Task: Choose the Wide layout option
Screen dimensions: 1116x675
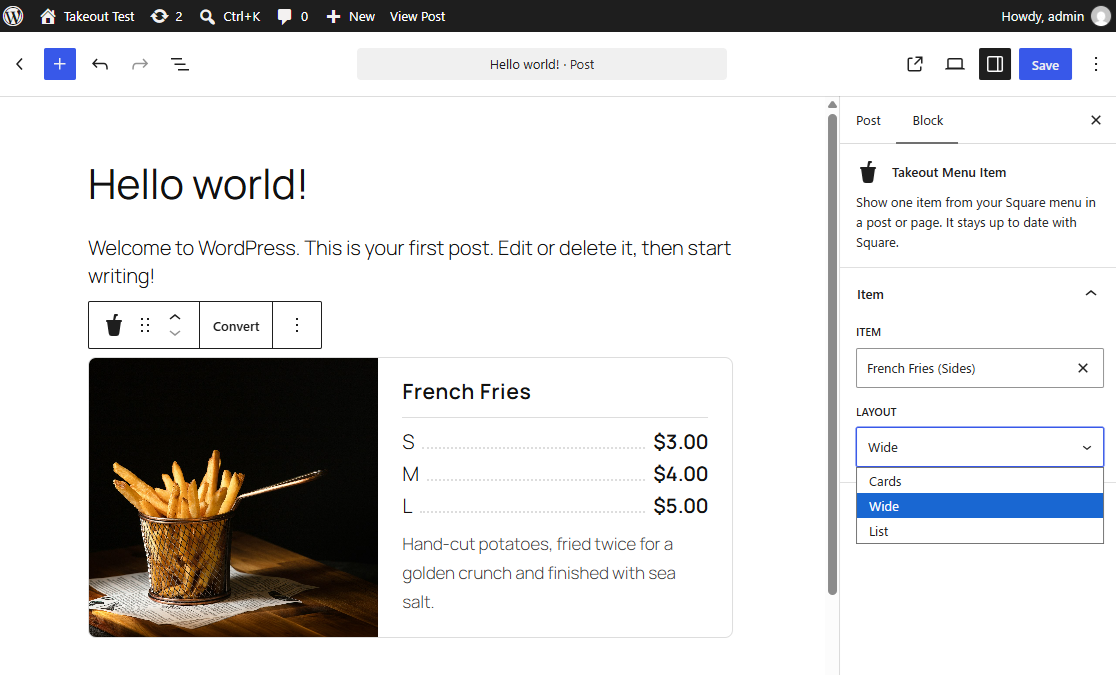Action: (x=979, y=506)
